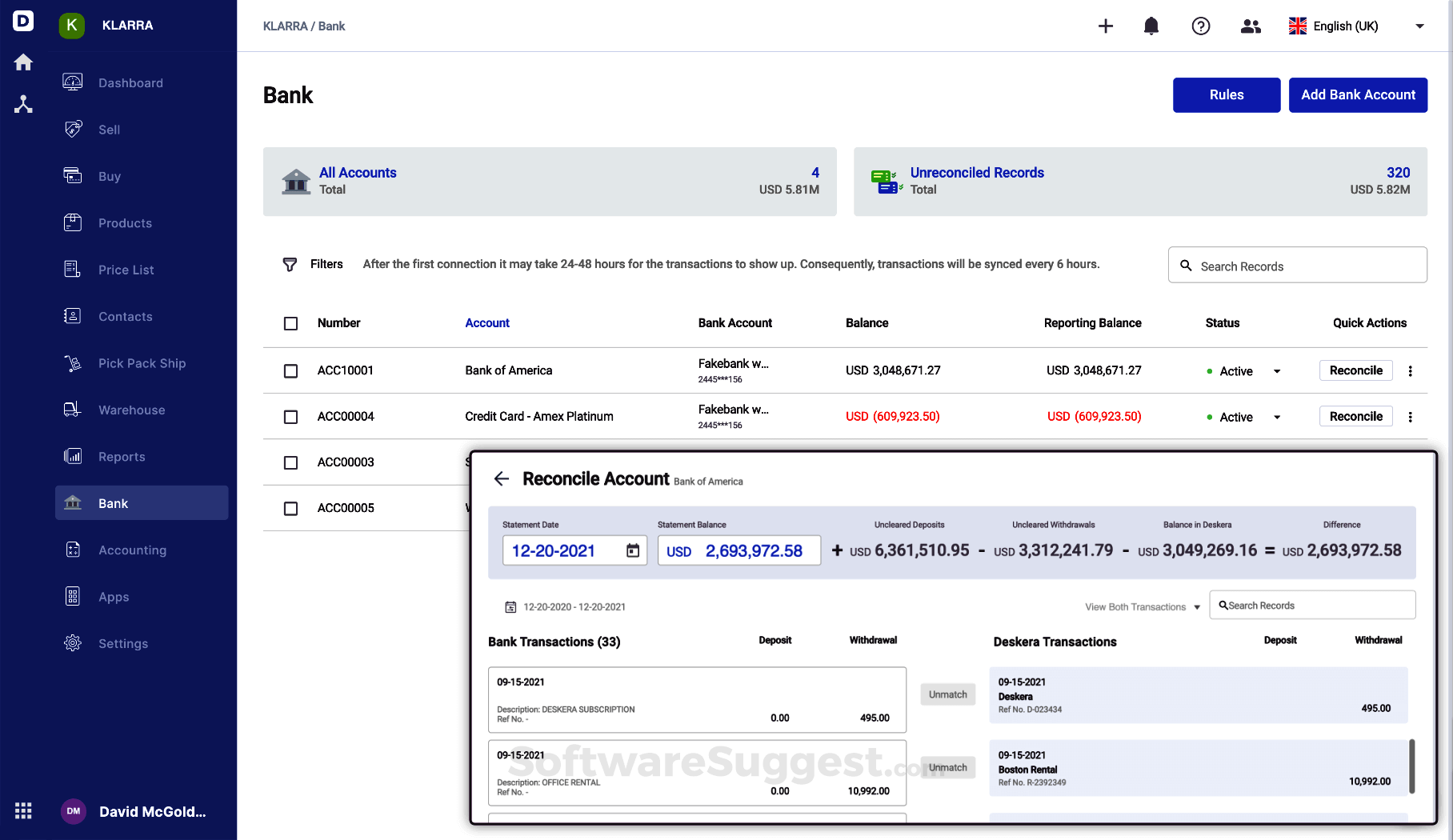Tick the ACC00003 row checkbox
This screenshot has width=1453, height=840.
(290, 462)
